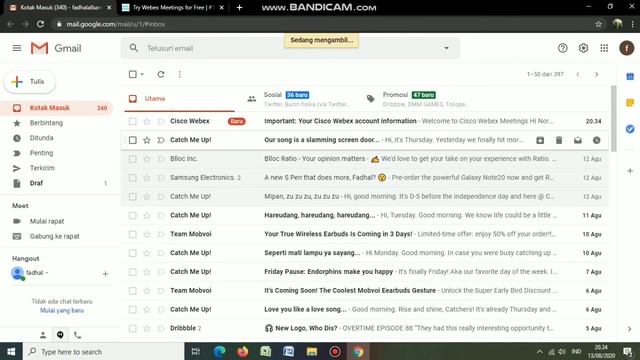640x360 pixels.
Task: Expand the fadhal Hangouts status dropdown
Action: tap(47, 273)
